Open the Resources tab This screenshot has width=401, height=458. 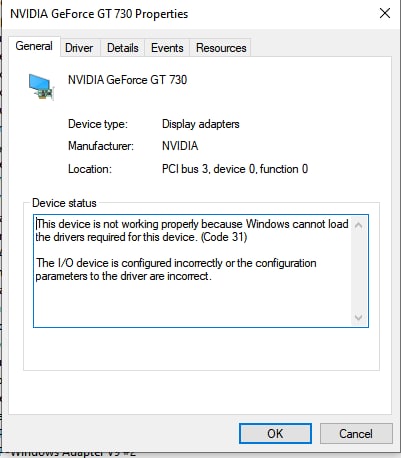coord(221,48)
